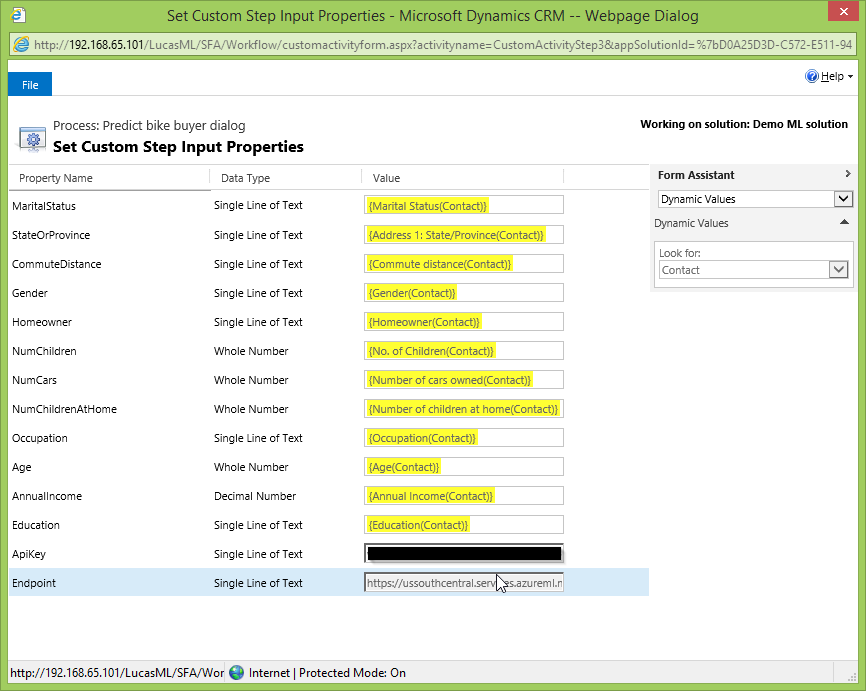
Task: Collapse the Dynamic Values section
Action: click(x=844, y=222)
